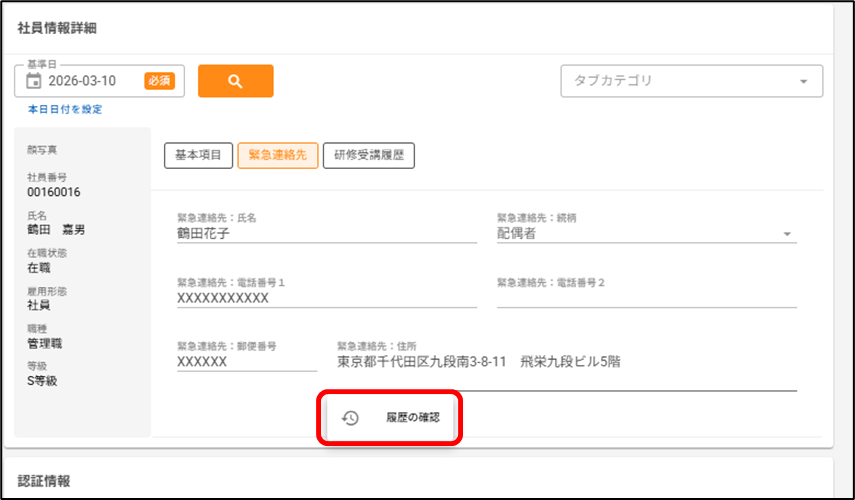Select the 緊急連絡先 tab

pos(277,155)
